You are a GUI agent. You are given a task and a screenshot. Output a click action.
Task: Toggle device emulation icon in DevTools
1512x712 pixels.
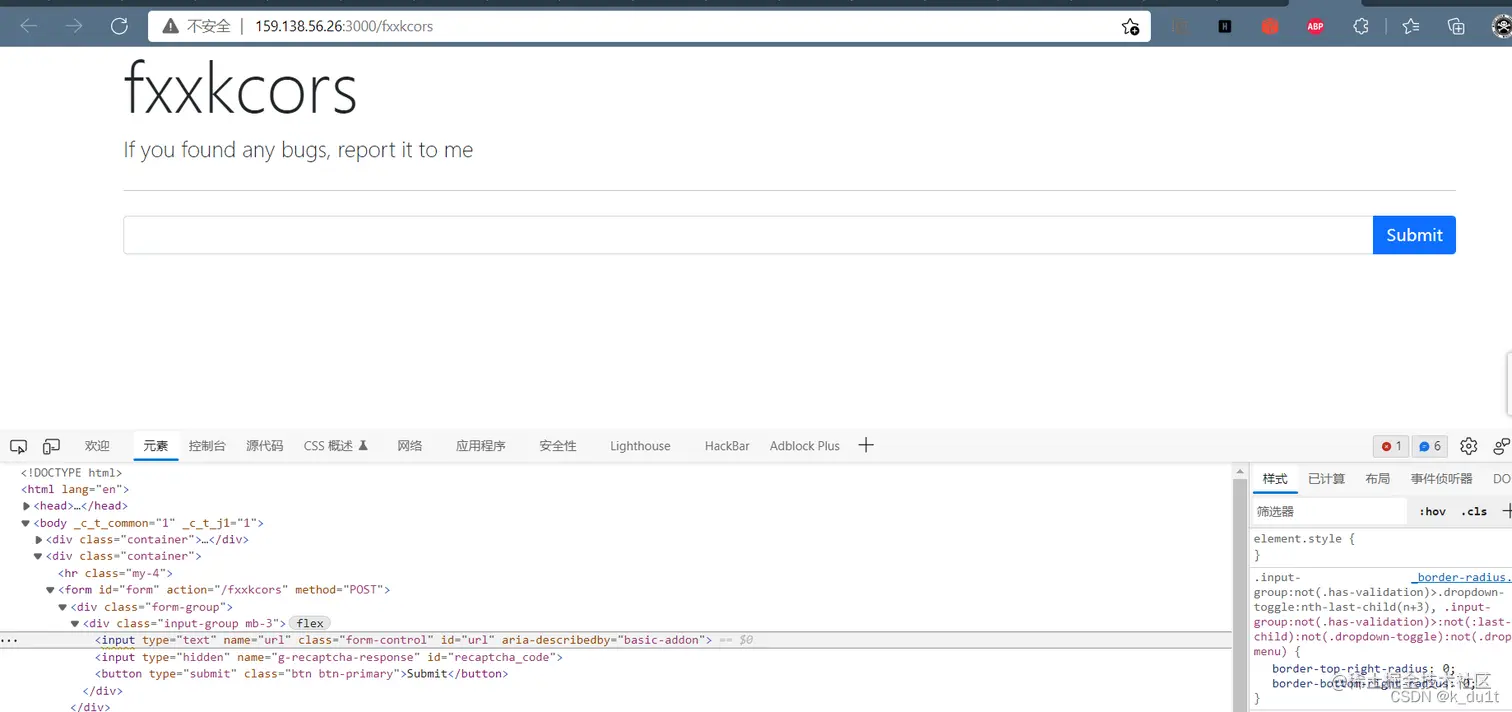[x=51, y=446]
